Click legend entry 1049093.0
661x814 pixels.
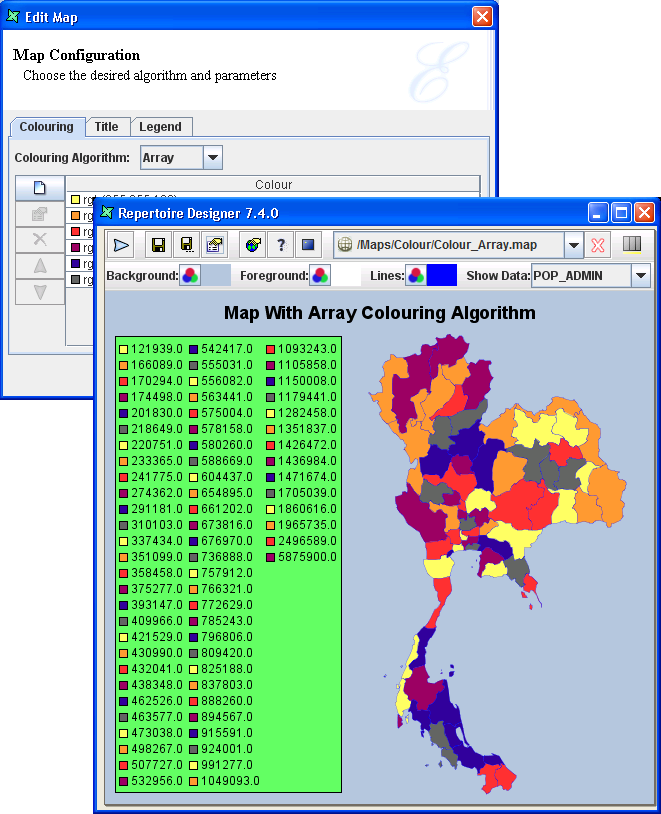click(x=224, y=781)
